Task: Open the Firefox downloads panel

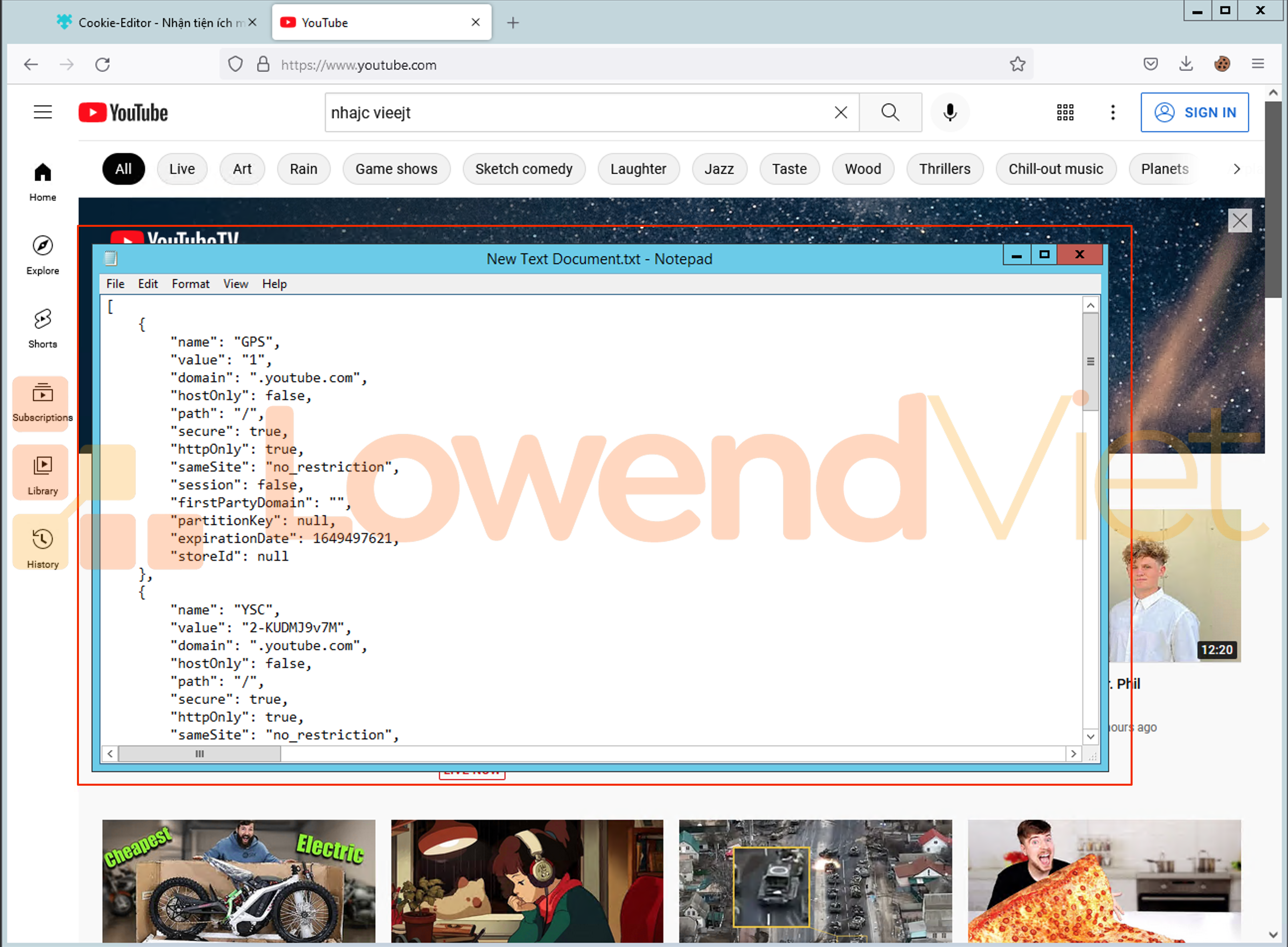Action: click(1186, 64)
